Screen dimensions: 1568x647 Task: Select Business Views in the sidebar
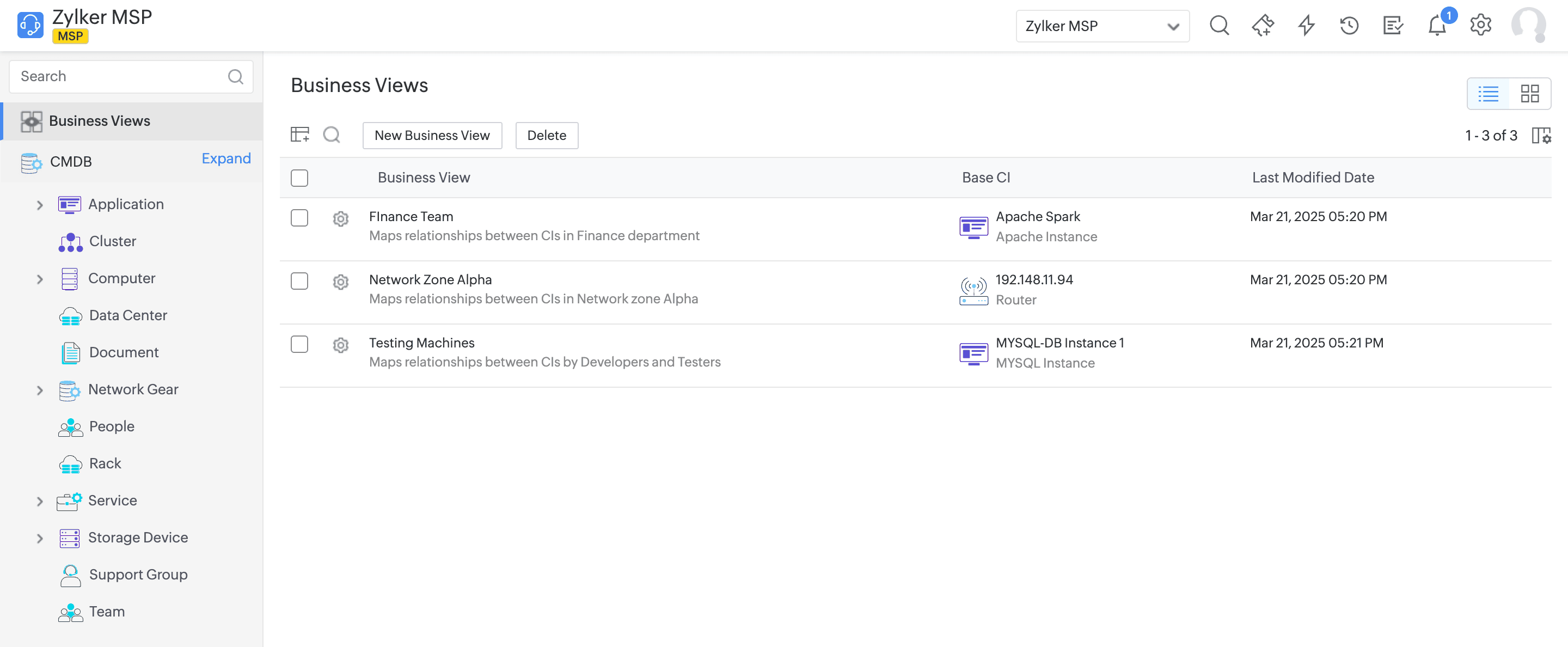(99, 121)
